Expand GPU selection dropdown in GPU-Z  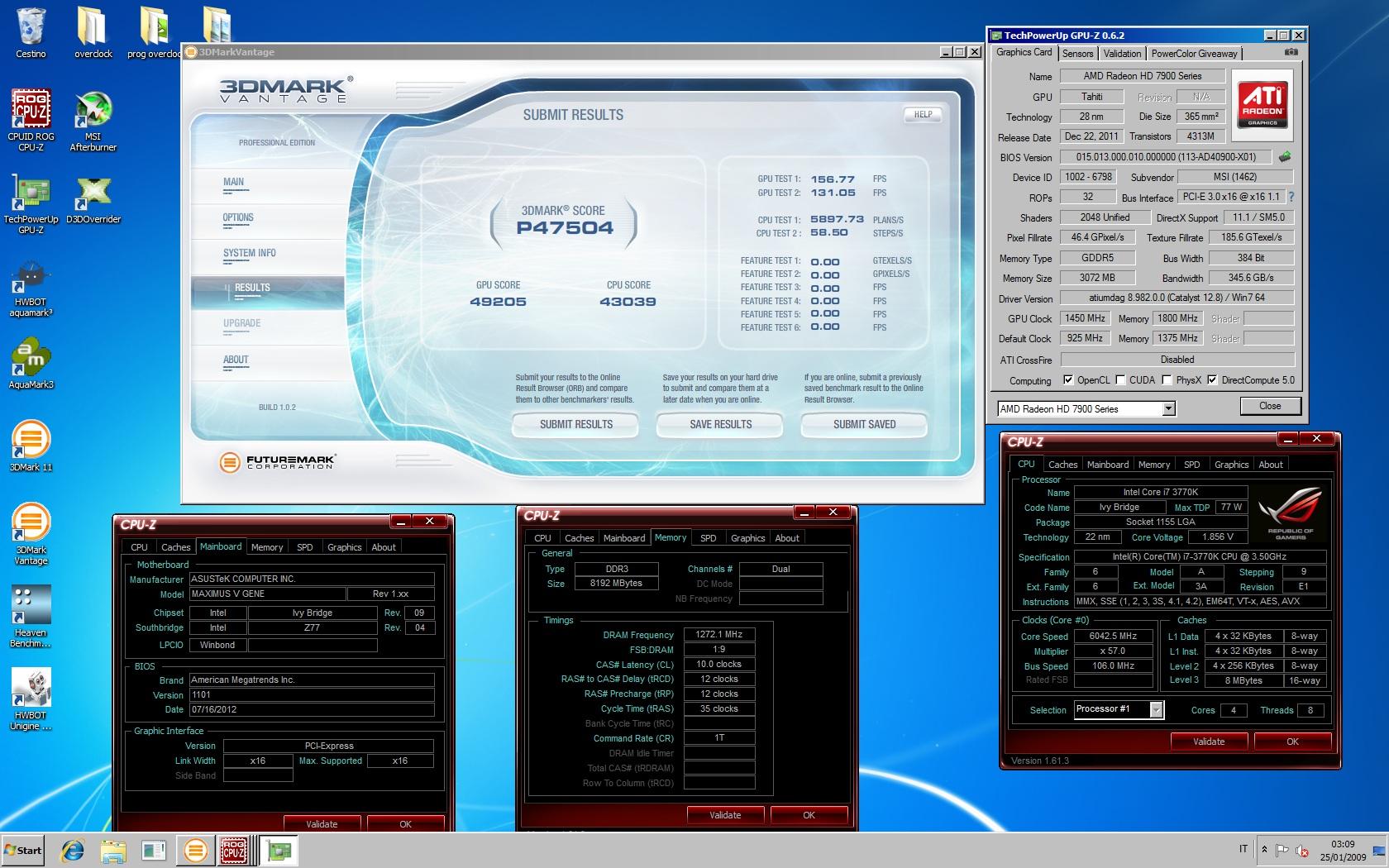pyautogui.click(x=1168, y=408)
